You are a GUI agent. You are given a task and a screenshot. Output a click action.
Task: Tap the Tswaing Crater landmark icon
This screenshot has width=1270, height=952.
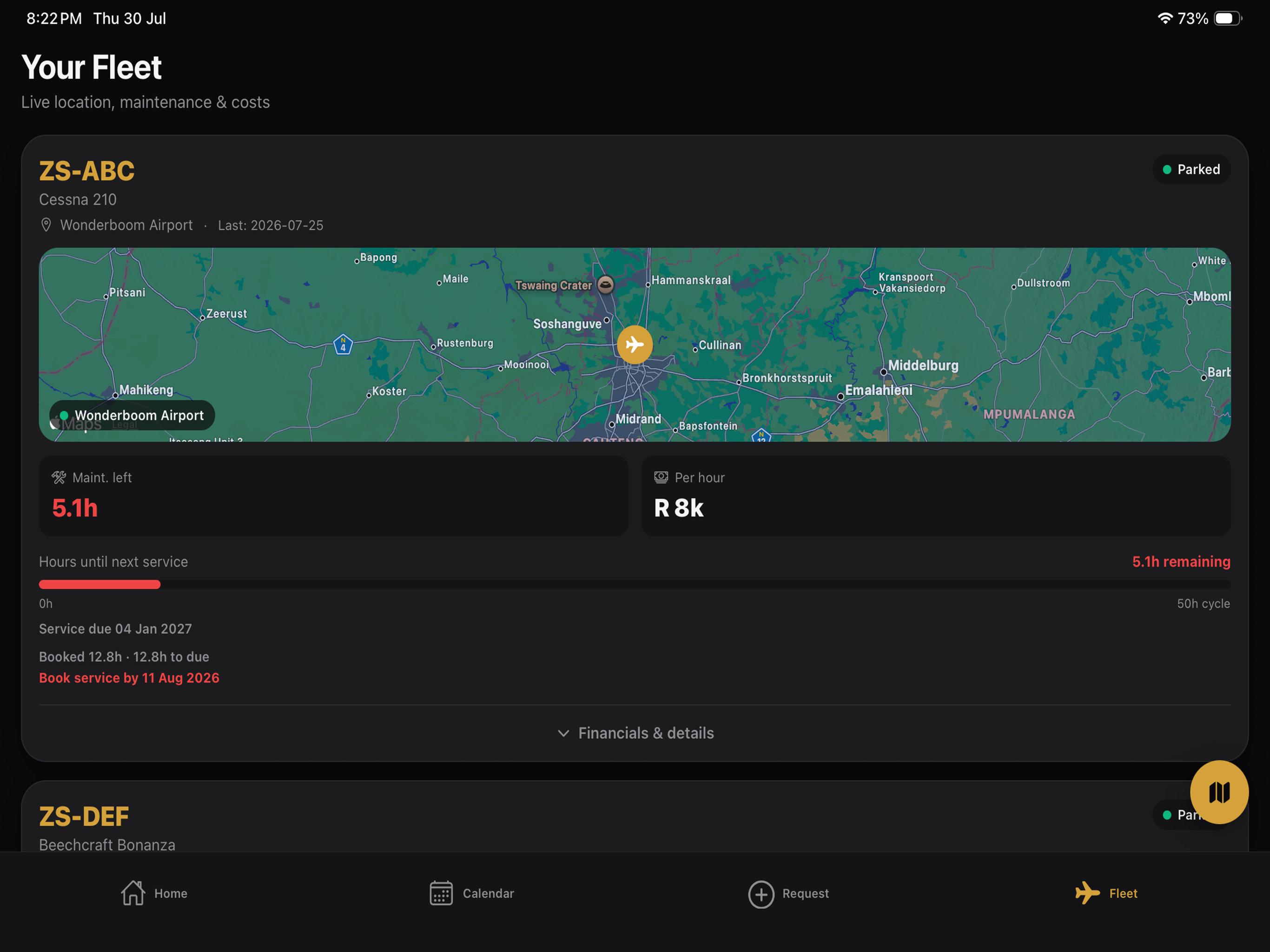[605, 285]
